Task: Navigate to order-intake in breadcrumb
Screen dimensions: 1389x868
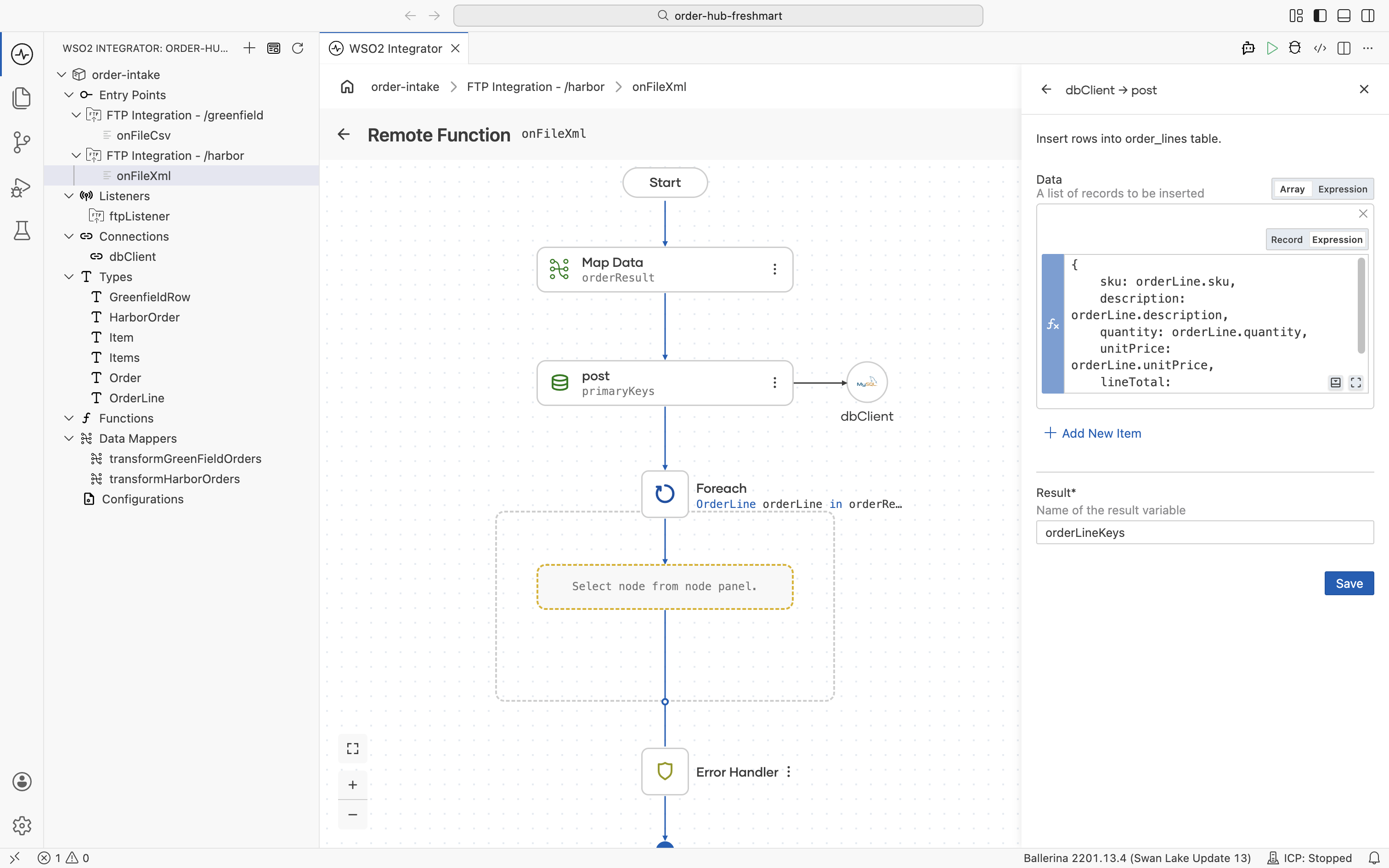Action: click(x=405, y=87)
